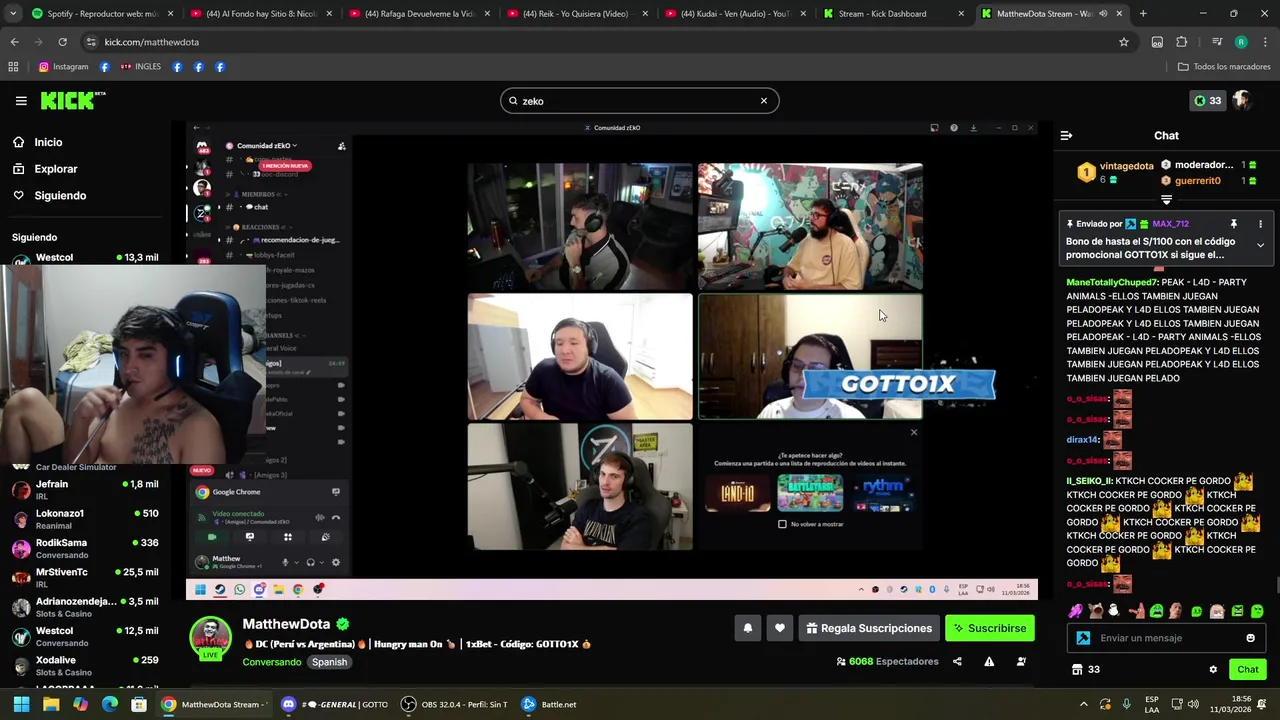This screenshot has height=720, width=1280.
Task: Reload the page
Action: (x=62, y=42)
